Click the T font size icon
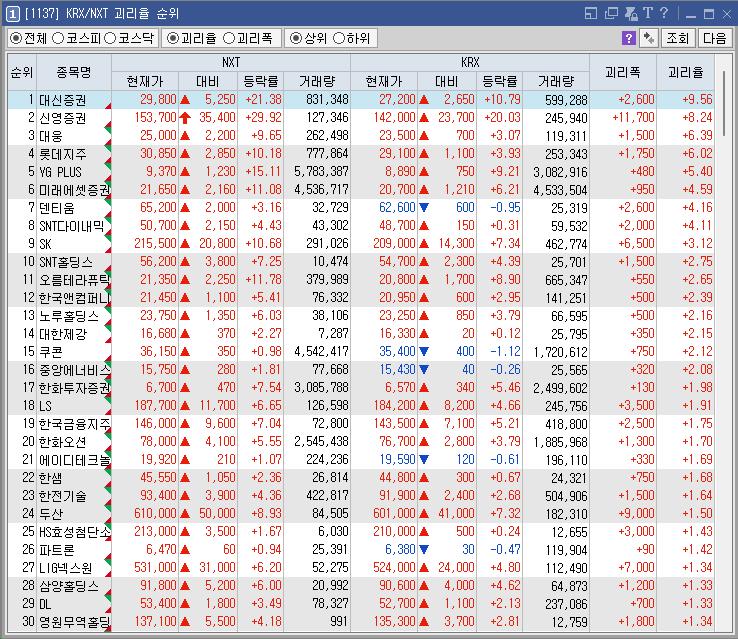This screenshot has width=738, height=639. click(648, 13)
